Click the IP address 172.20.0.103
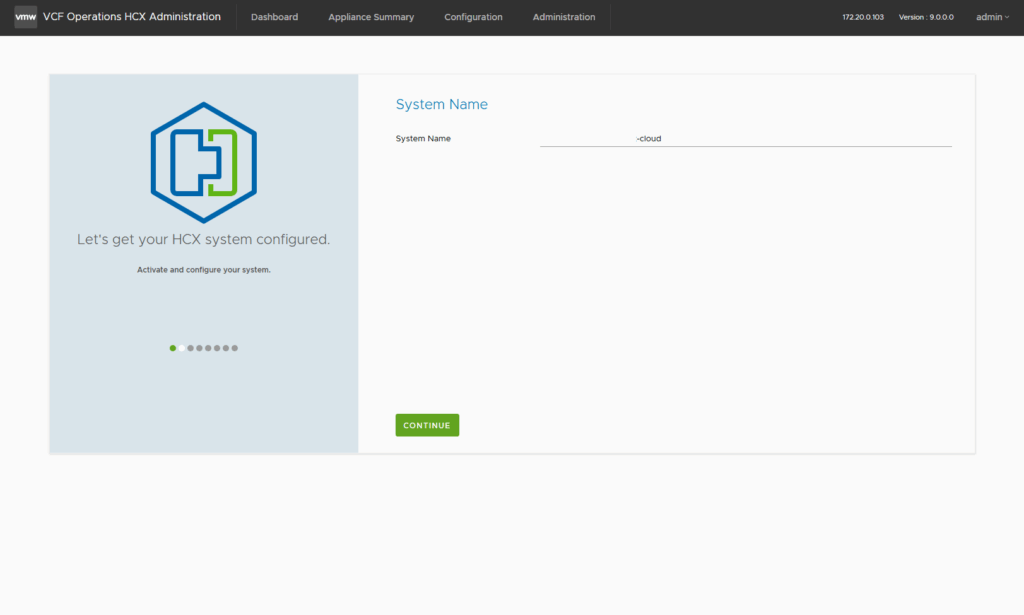Viewport: 1024px width, 615px height. pyautogui.click(x=863, y=17)
